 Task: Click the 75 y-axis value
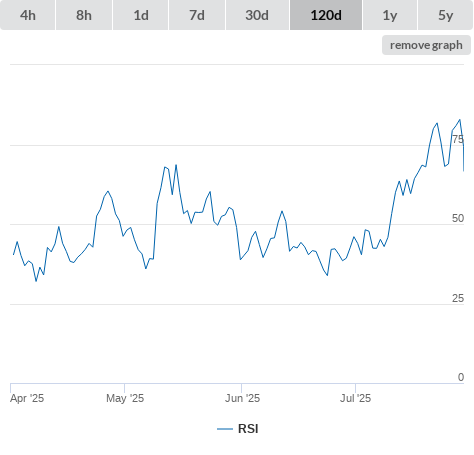tap(458, 139)
